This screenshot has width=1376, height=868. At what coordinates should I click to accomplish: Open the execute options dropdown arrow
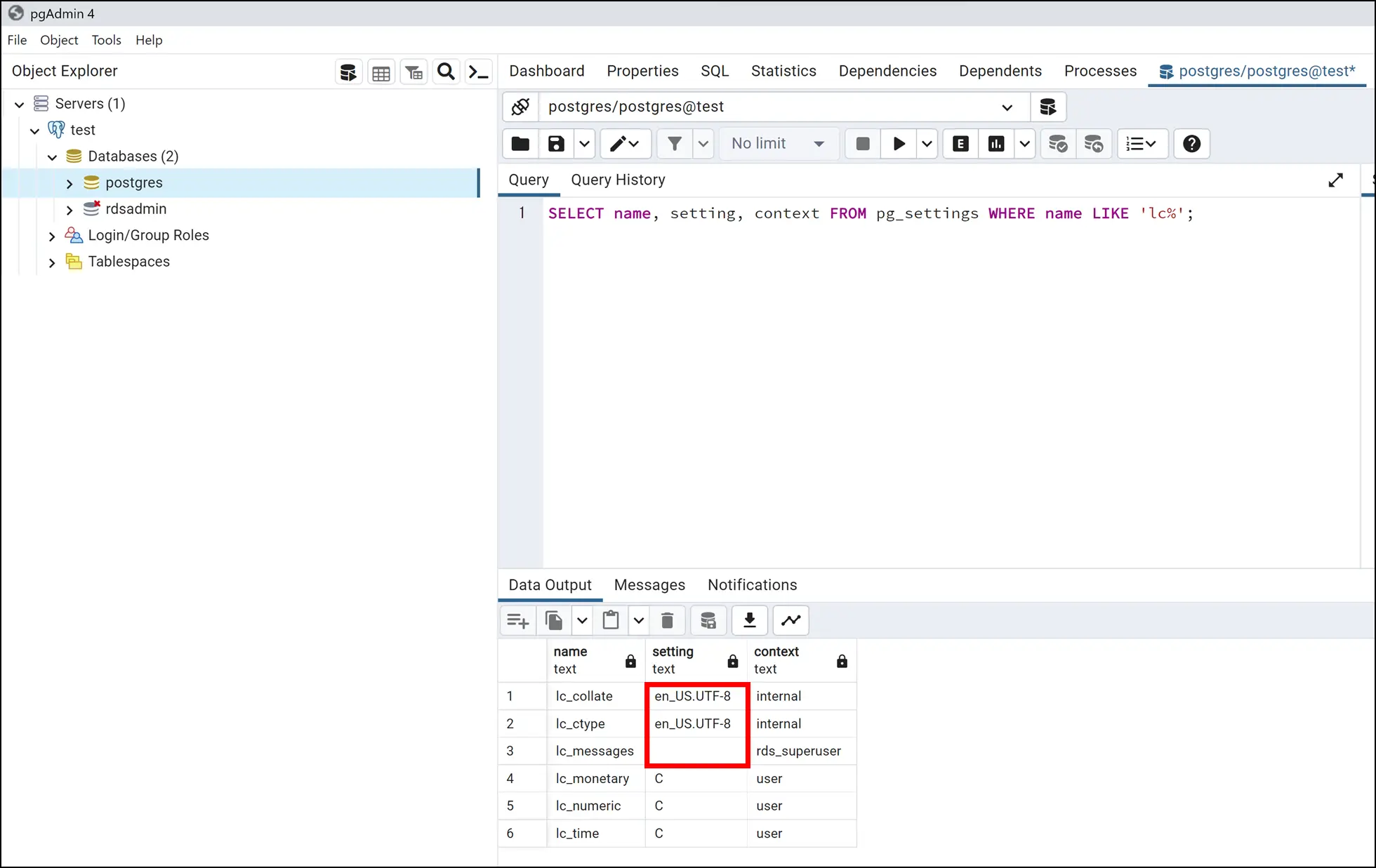point(927,144)
